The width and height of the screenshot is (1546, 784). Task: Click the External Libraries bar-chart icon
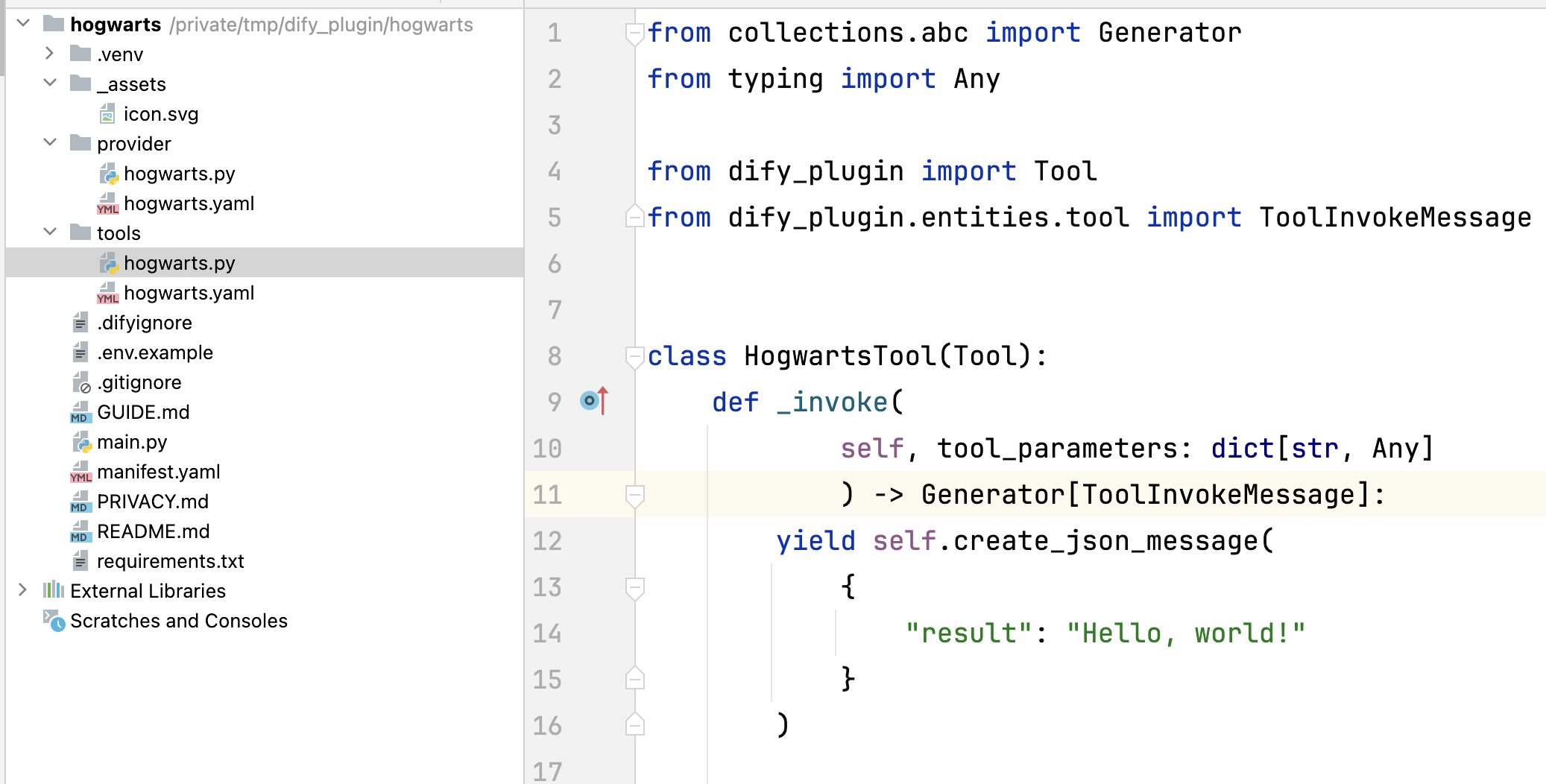(54, 590)
